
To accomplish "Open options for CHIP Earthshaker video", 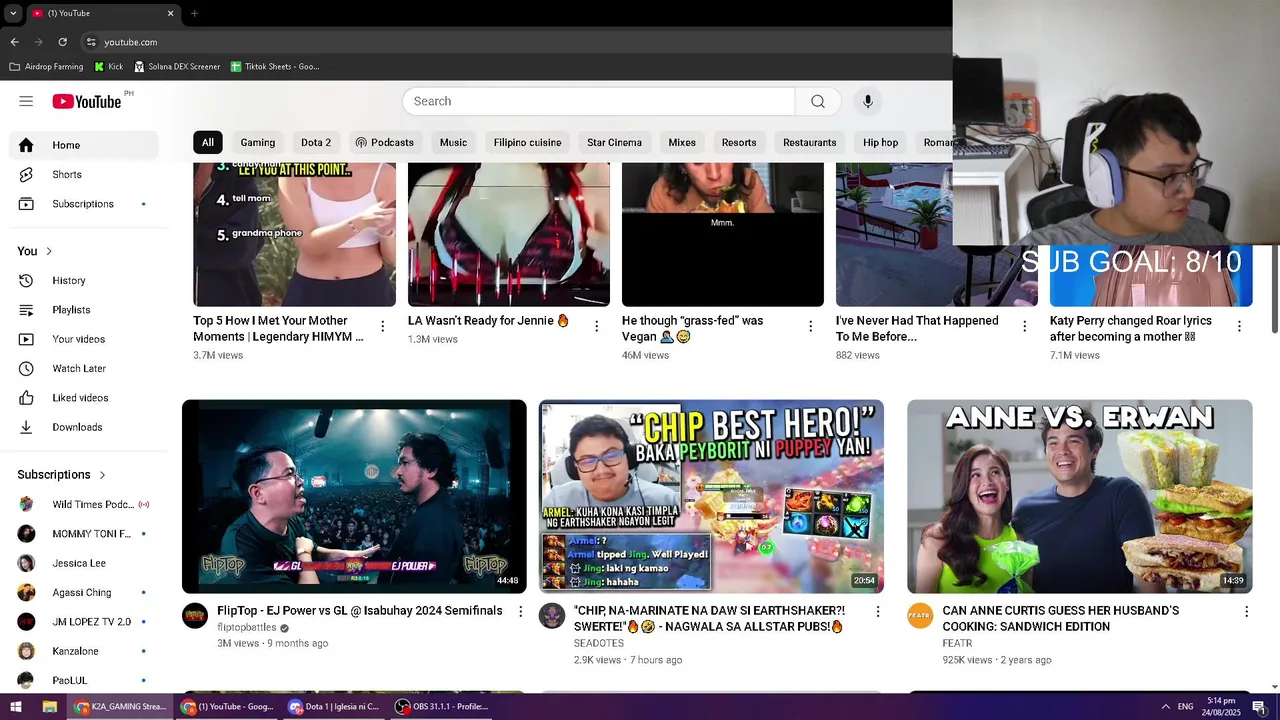I will (878, 611).
